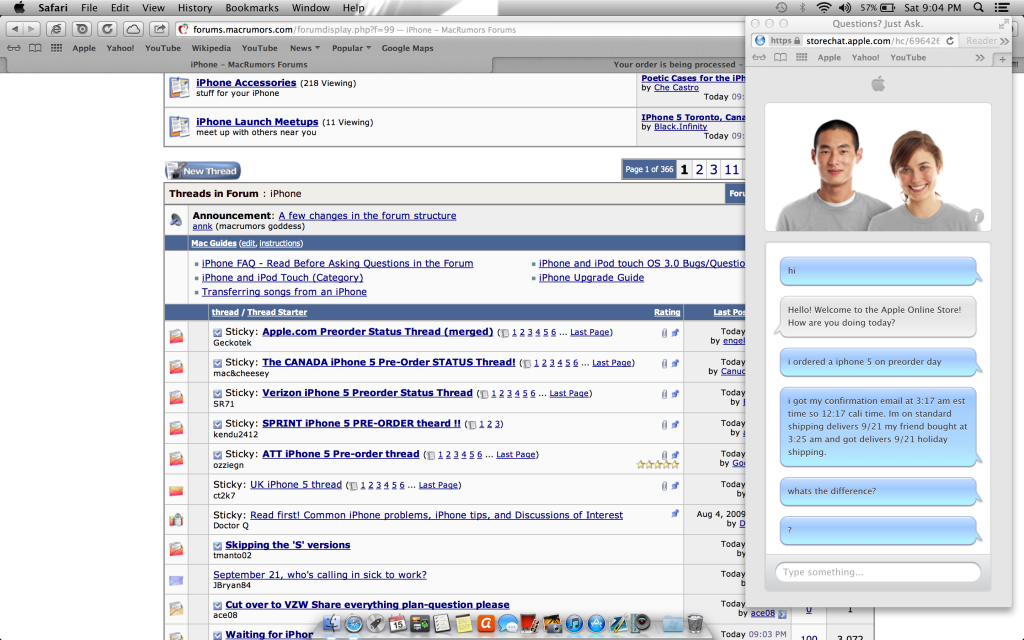Open Launchpad rocket icon in Dock
This screenshot has height=640, width=1024.
(376, 624)
